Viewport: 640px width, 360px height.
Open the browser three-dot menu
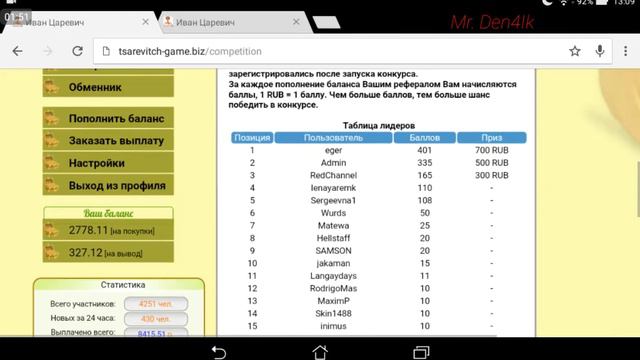[625, 51]
